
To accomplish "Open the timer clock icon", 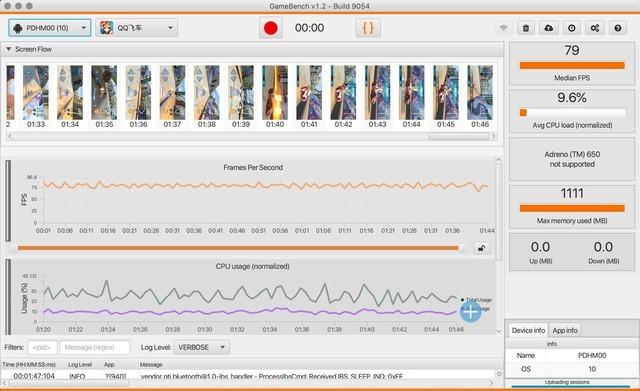I will tap(572, 28).
